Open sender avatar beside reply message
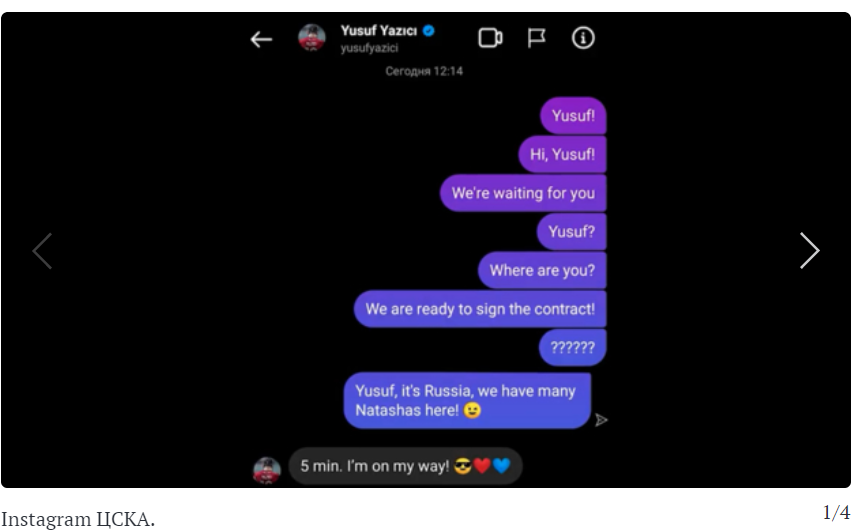This screenshot has width=865, height=532. pyautogui.click(x=266, y=470)
